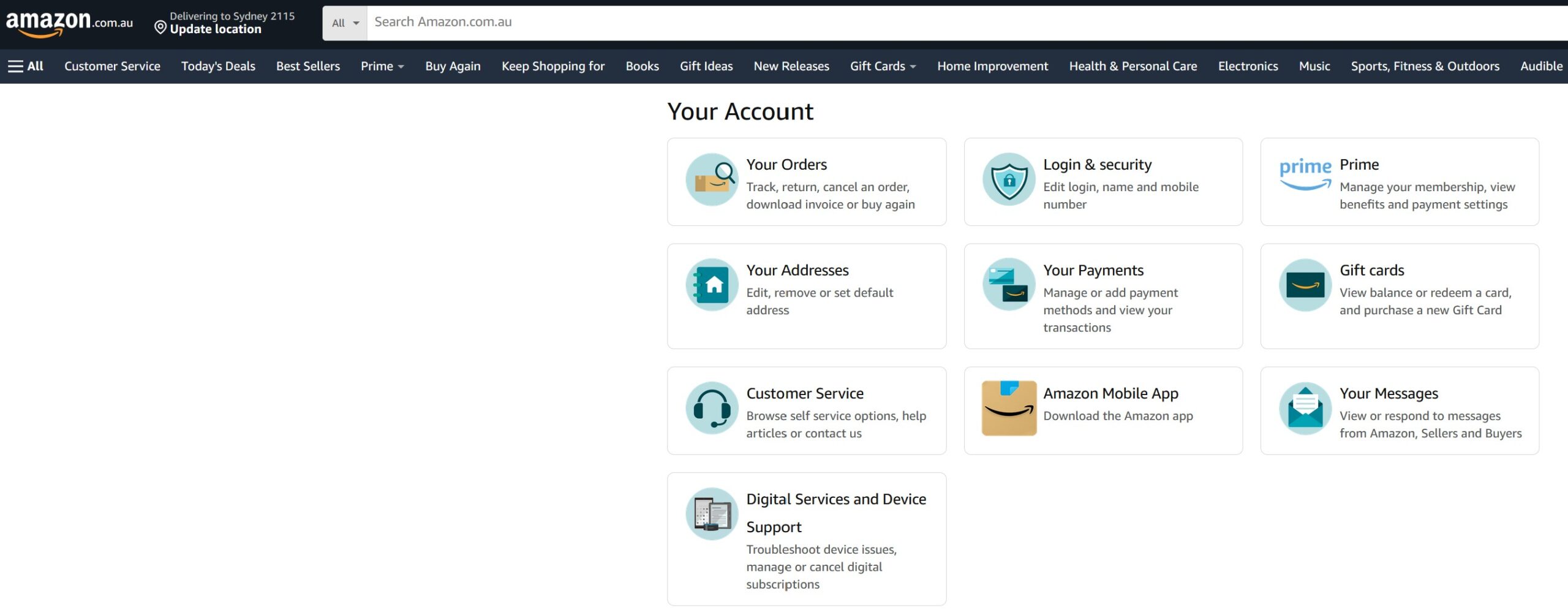Click the Your Payments cards icon
This screenshot has width=1568, height=610.
pyautogui.click(x=1008, y=285)
